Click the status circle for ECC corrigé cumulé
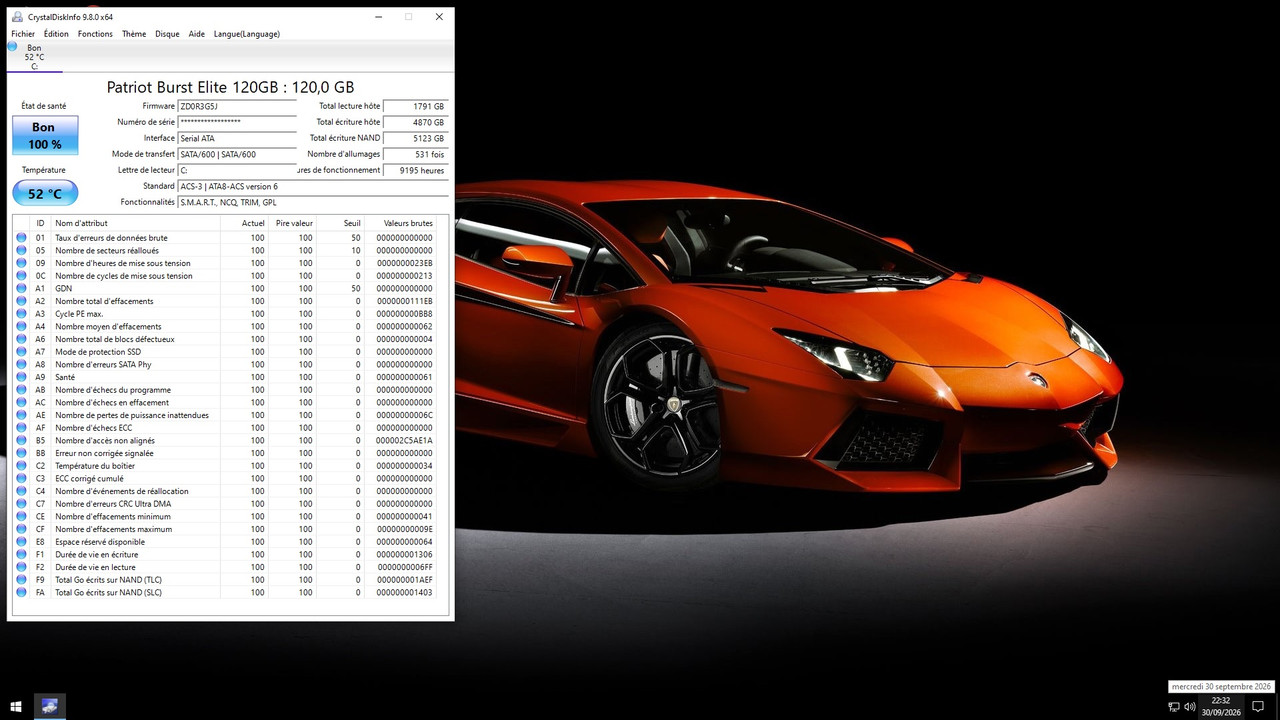 click(x=21, y=479)
